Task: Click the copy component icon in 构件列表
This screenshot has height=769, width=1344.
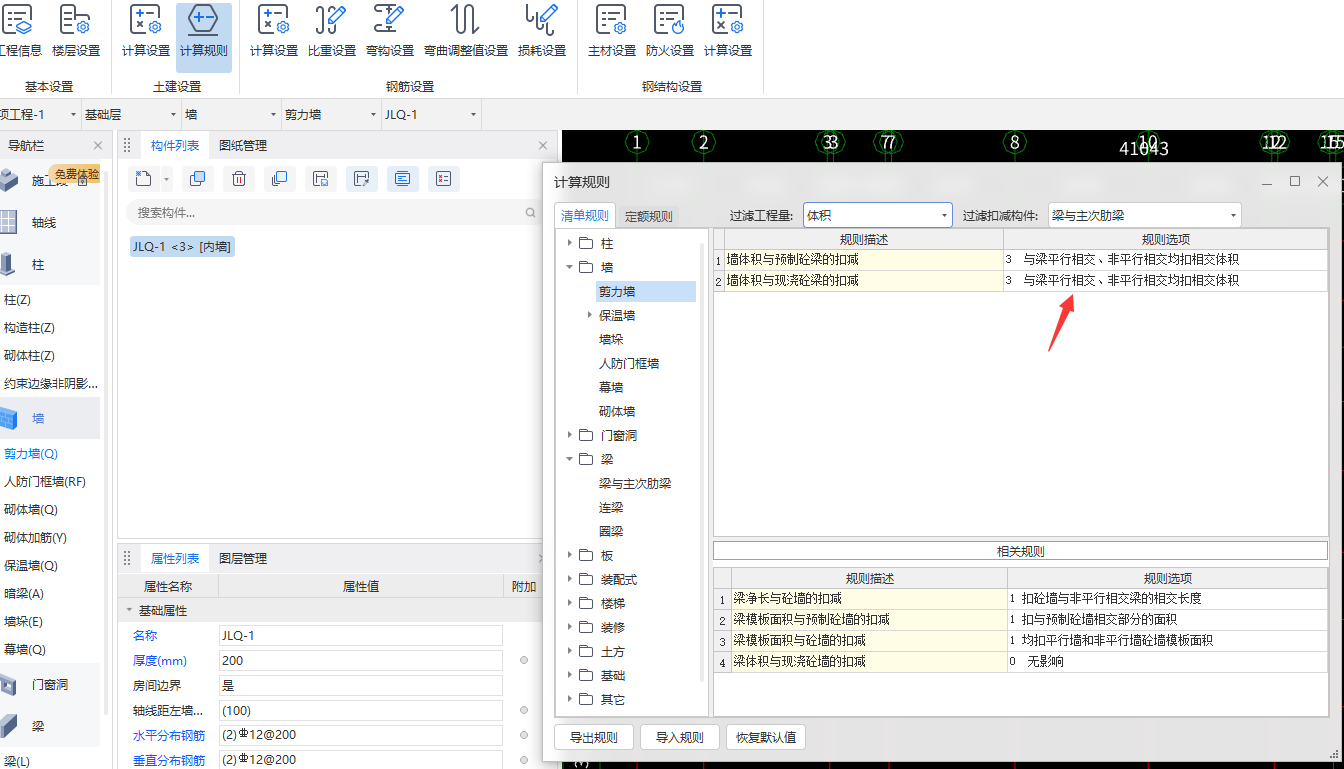Action: tap(198, 179)
